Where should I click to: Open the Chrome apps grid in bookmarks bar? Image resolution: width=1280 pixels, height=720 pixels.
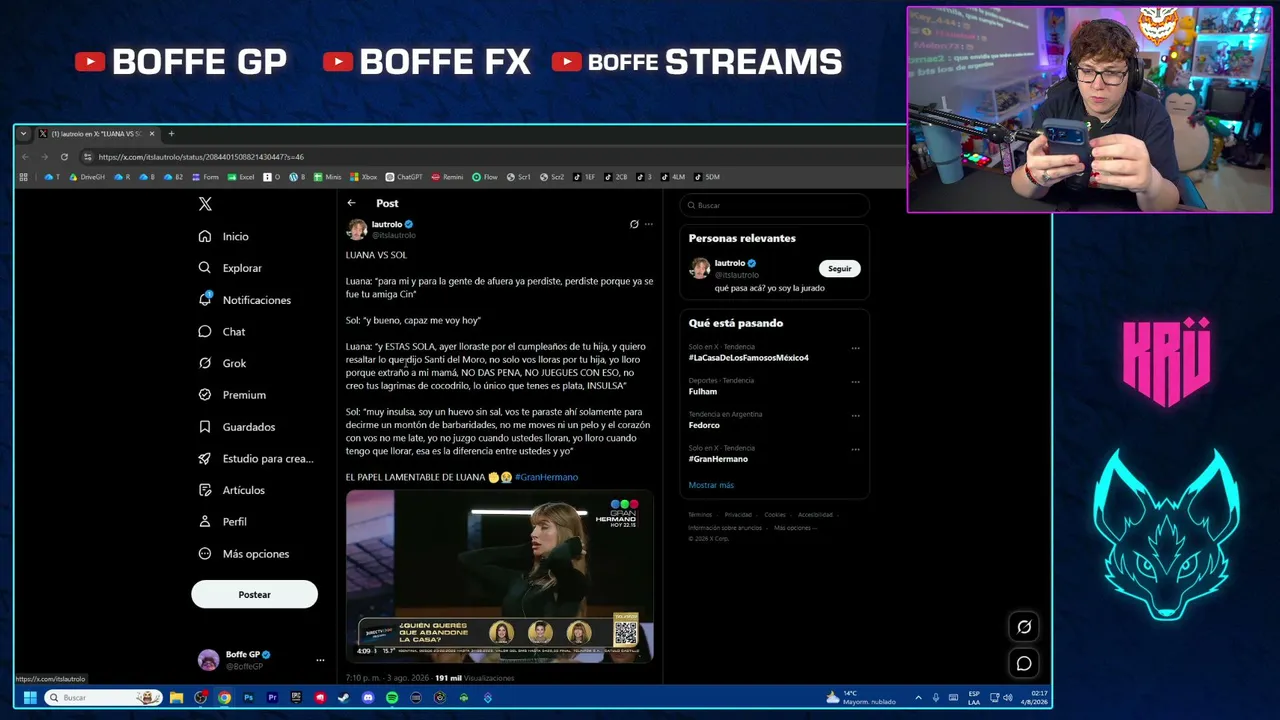[23, 177]
